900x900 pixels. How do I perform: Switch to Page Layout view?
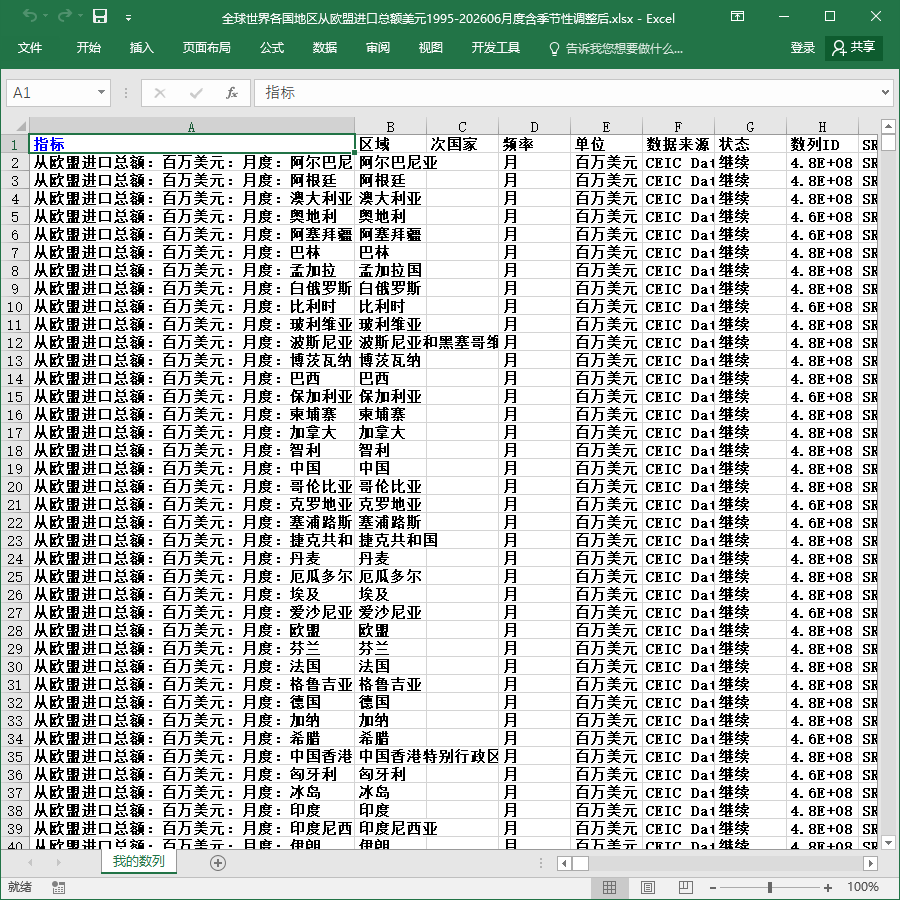[x=647, y=887]
